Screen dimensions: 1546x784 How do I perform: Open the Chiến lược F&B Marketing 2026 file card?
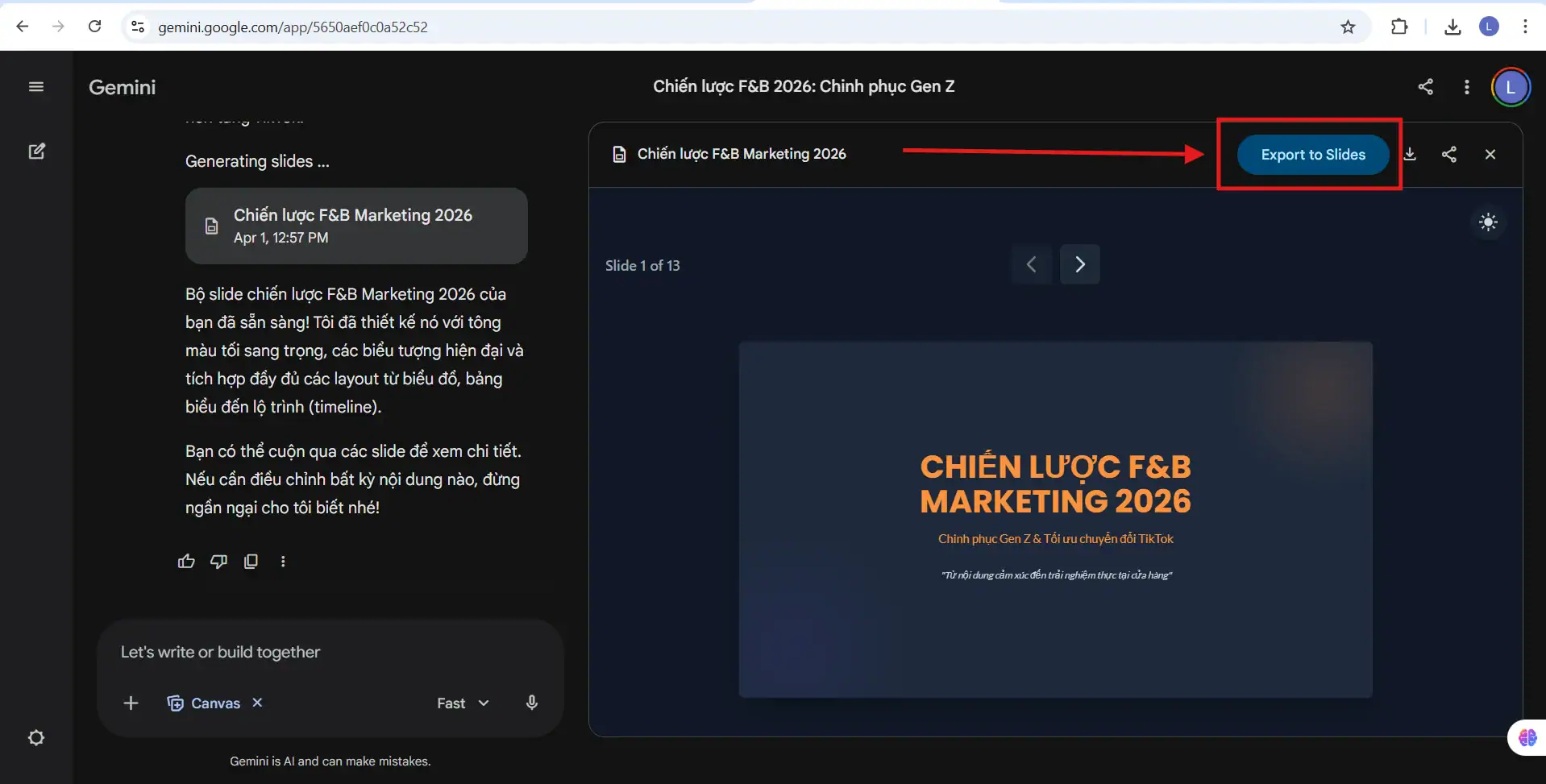pyautogui.click(x=356, y=226)
